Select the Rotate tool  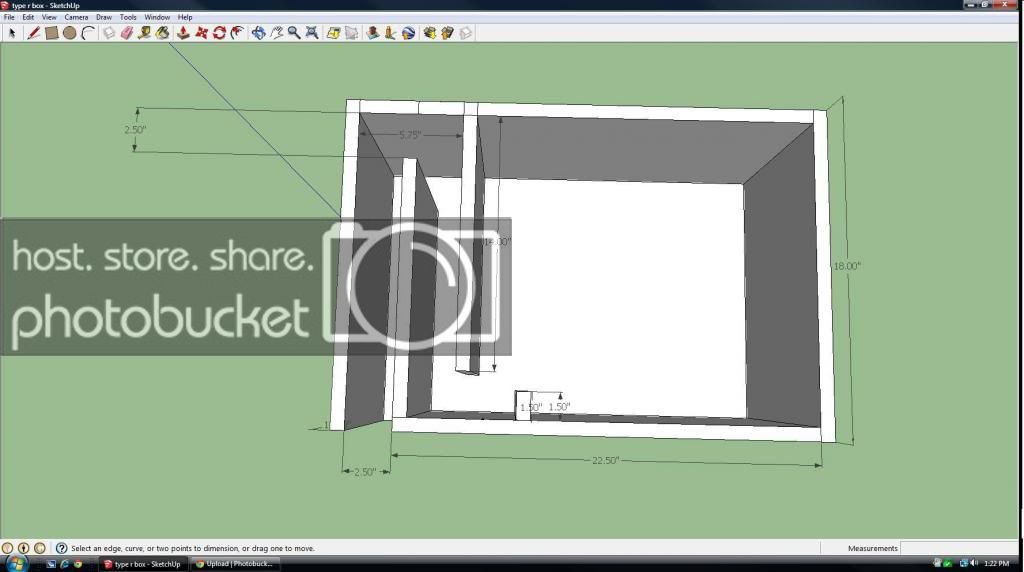[219, 33]
